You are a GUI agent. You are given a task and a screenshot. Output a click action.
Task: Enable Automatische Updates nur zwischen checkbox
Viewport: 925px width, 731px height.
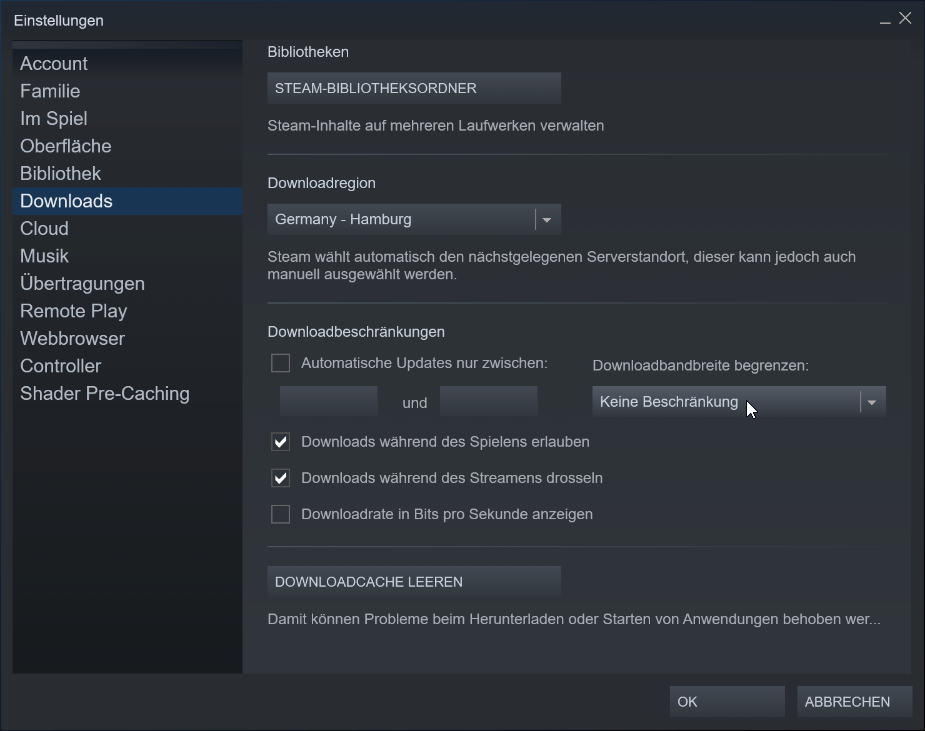281,363
